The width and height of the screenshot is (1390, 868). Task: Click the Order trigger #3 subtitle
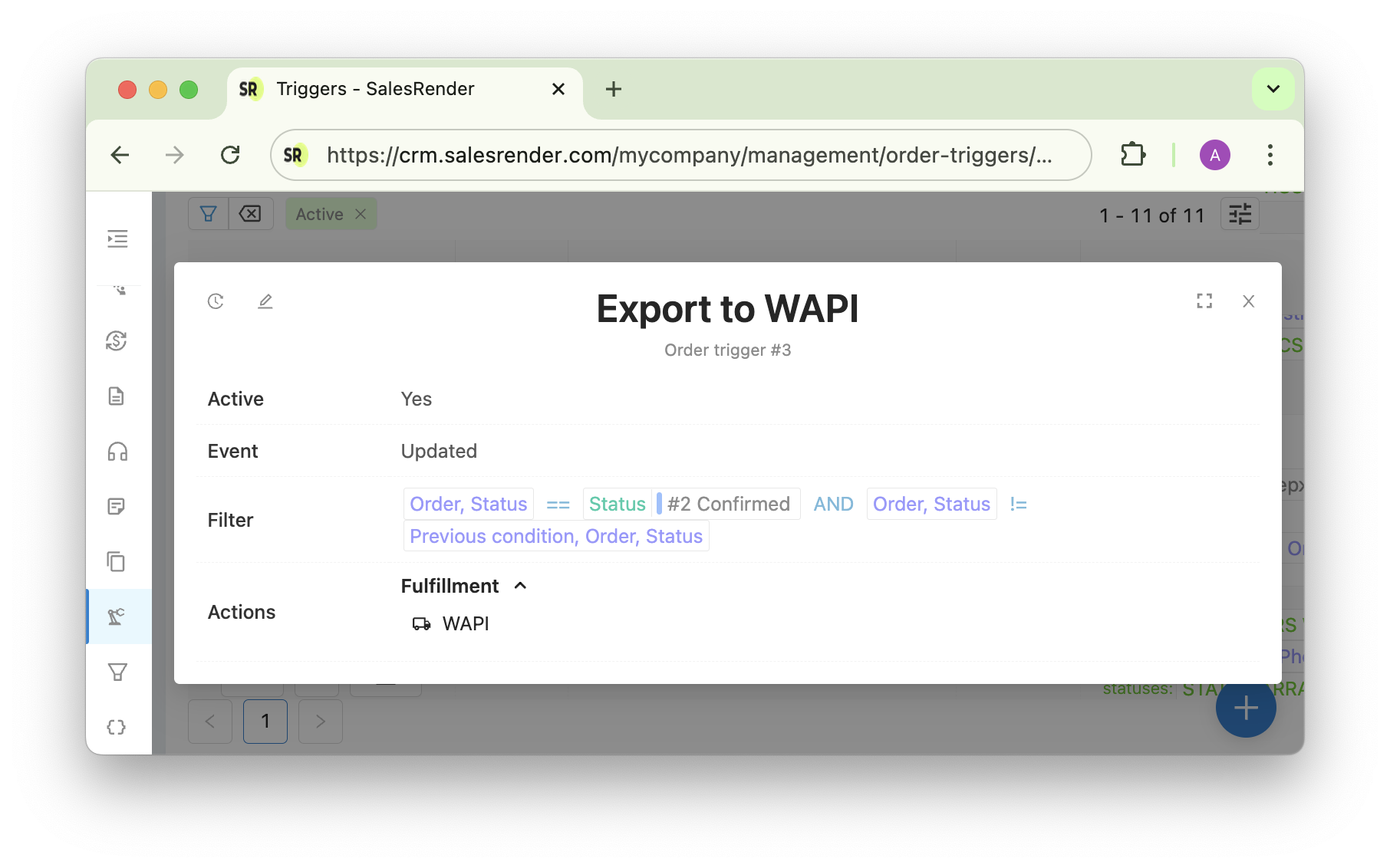tap(728, 350)
